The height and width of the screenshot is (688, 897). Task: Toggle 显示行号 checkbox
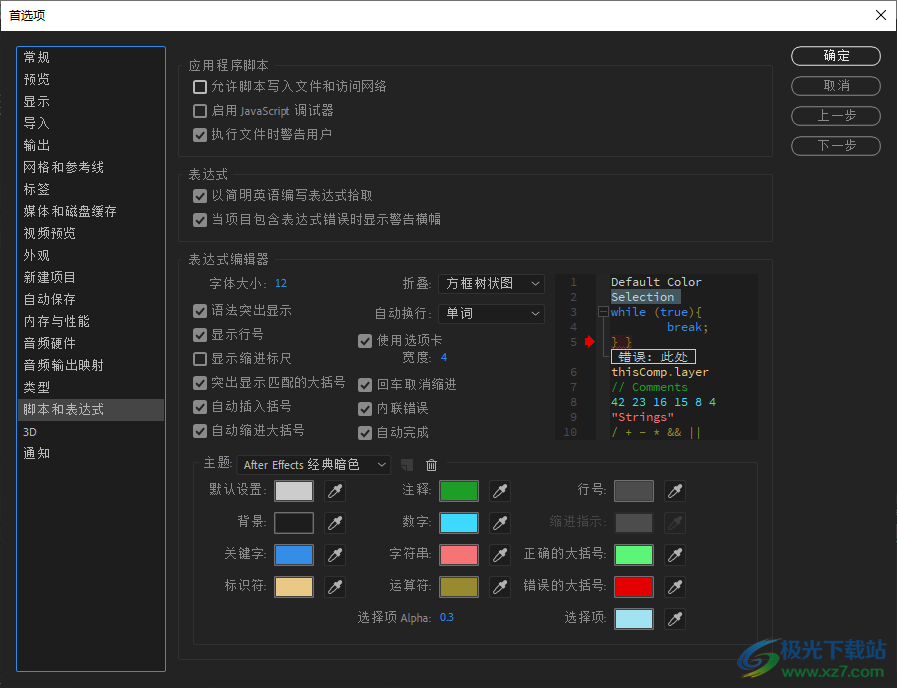click(200, 335)
